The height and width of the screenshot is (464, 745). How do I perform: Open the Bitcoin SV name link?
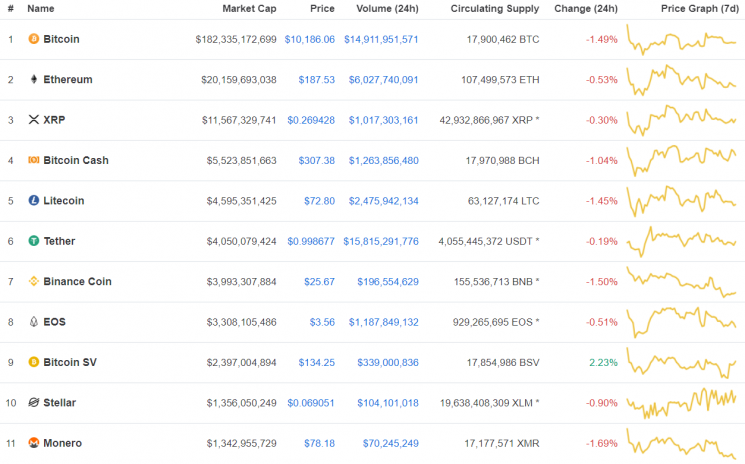coord(70,362)
